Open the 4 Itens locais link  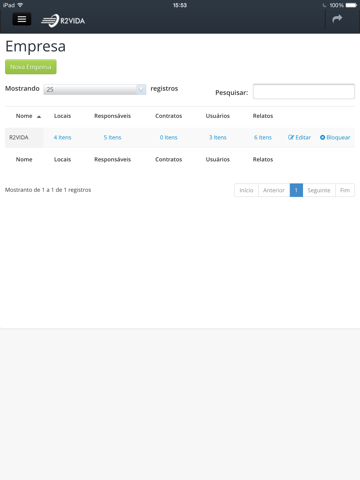(x=62, y=137)
